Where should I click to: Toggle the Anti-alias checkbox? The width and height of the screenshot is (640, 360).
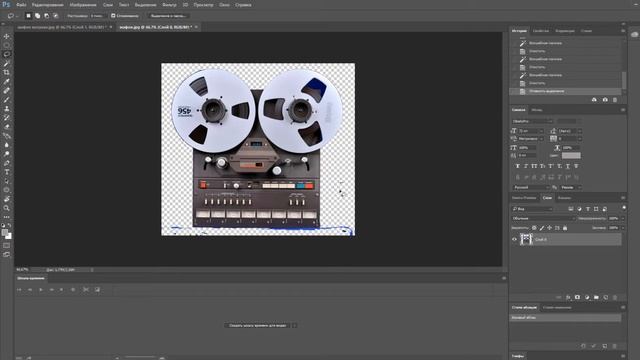point(113,16)
